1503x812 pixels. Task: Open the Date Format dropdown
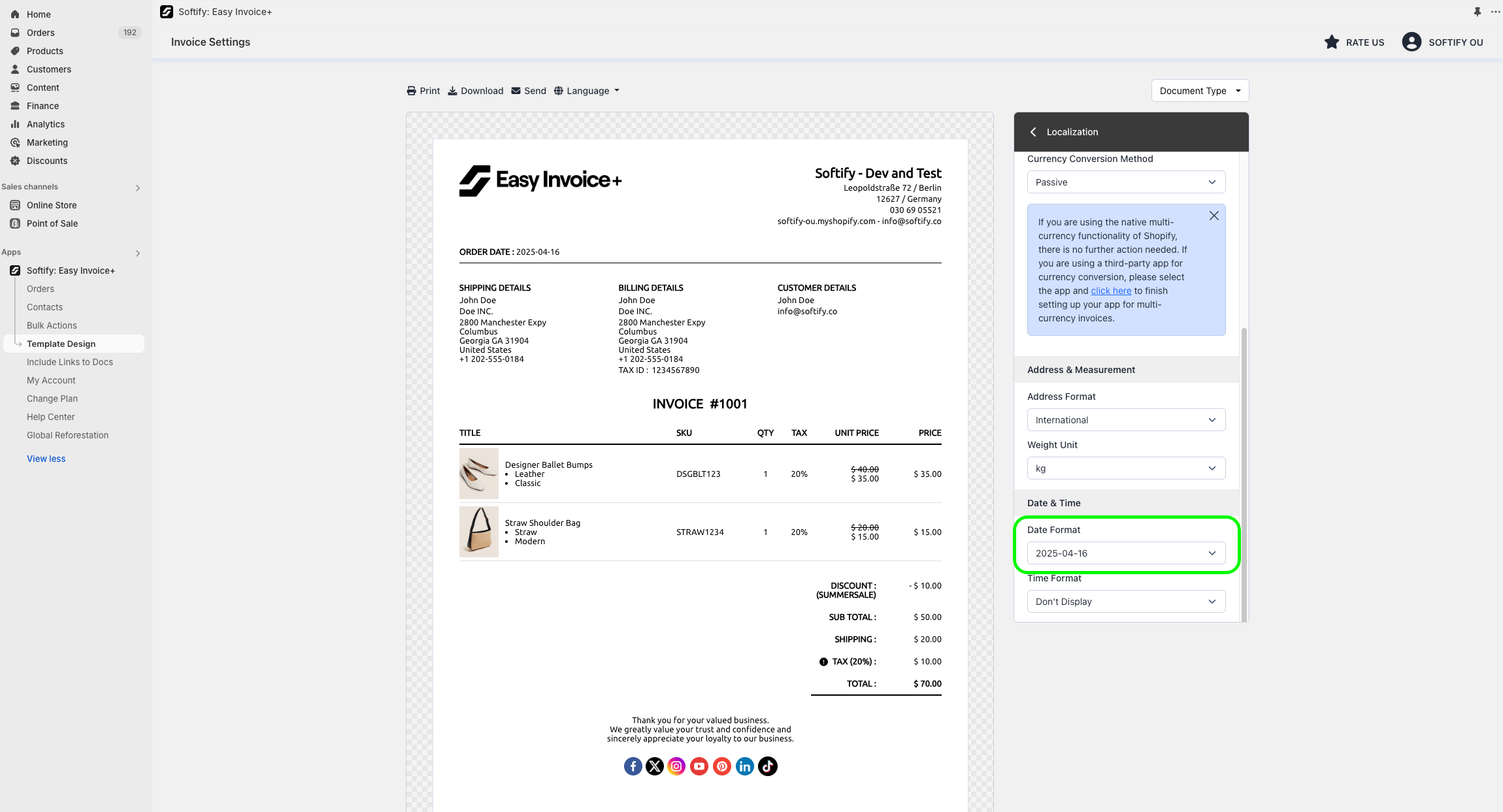point(1125,553)
